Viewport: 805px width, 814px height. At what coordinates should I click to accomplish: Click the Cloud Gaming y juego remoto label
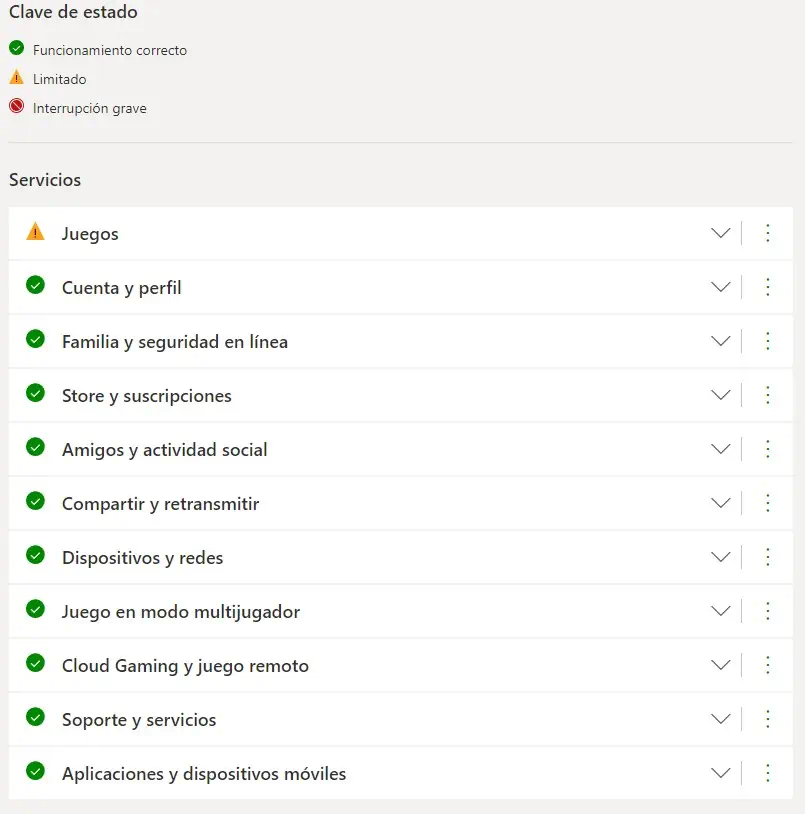185,666
